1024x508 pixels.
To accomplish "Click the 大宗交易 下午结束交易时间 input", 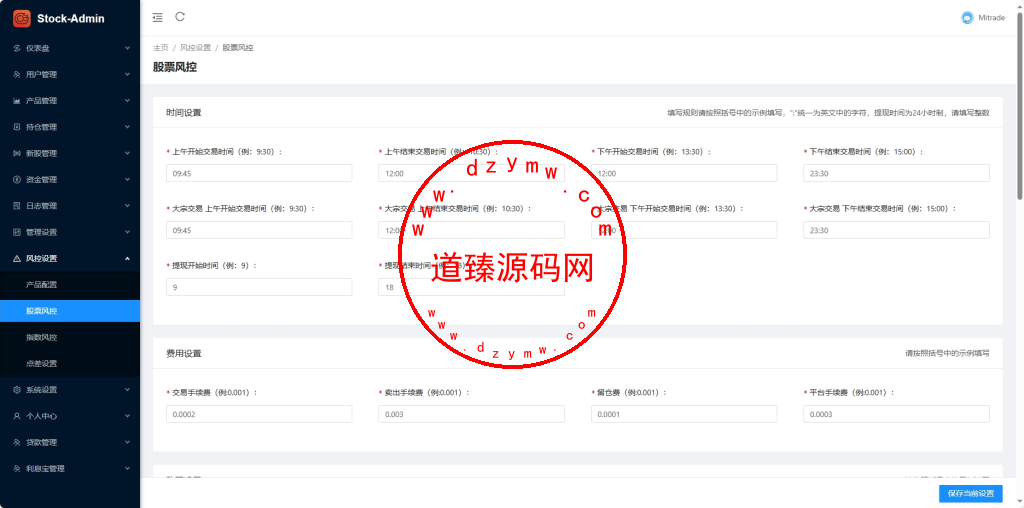I will coord(896,230).
